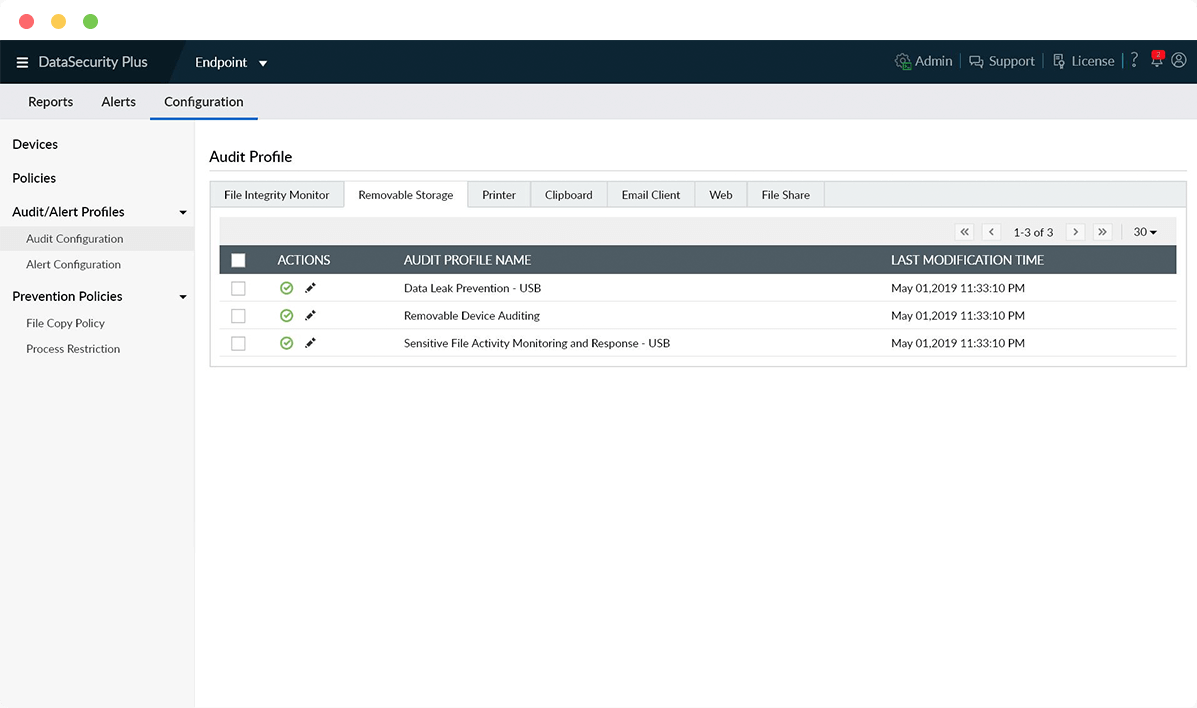Image resolution: width=1197 pixels, height=708 pixels.
Task: Click the DataSecurity Plus logo text
Action: (x=93, y=62)
